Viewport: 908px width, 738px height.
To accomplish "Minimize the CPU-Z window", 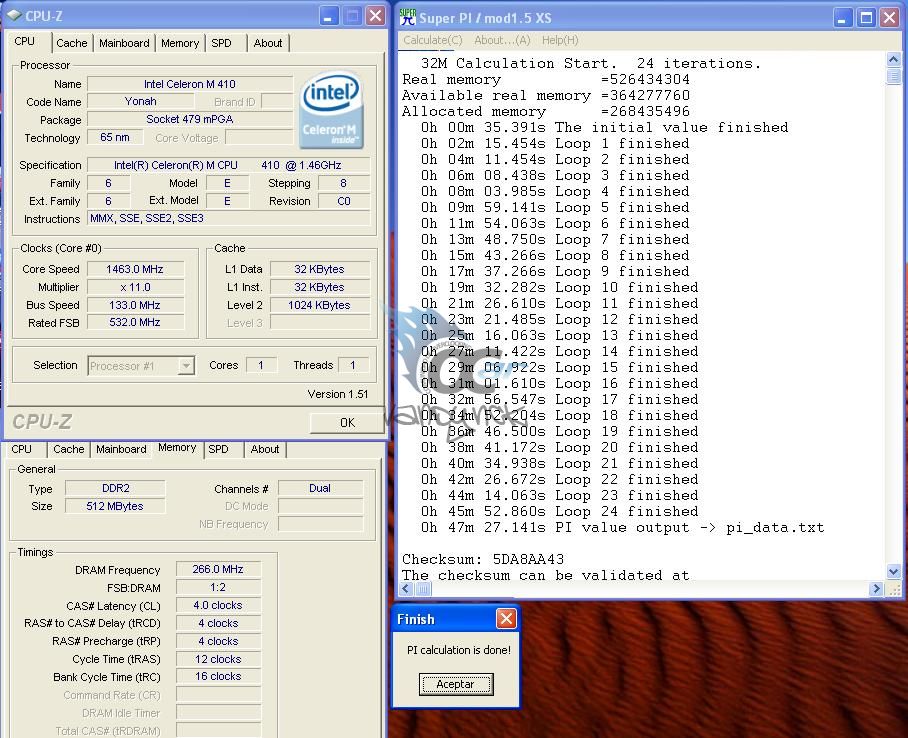I will tap(329, 16).
